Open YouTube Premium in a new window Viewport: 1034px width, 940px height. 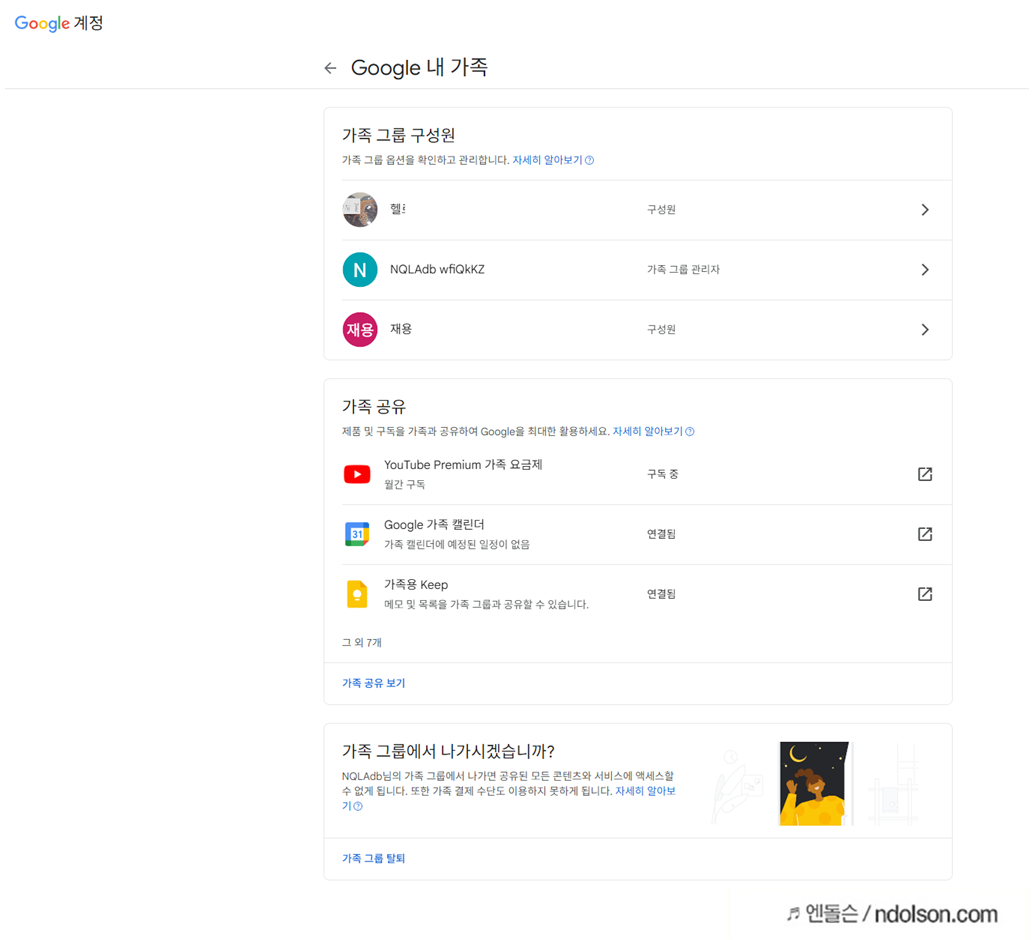pyautogui.click(x=925, y=474)
